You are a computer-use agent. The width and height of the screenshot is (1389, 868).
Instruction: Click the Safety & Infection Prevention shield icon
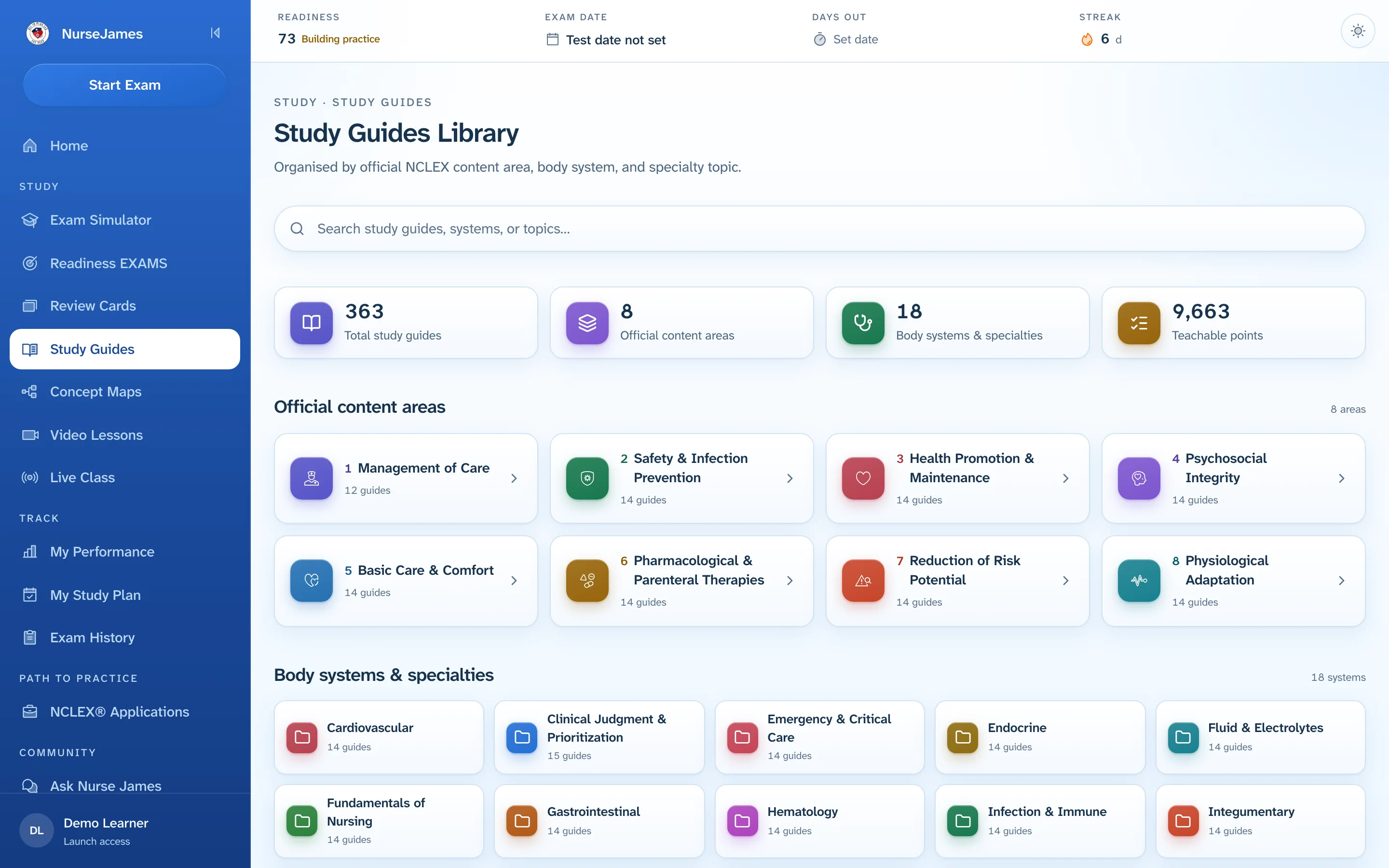pos(586,478)
